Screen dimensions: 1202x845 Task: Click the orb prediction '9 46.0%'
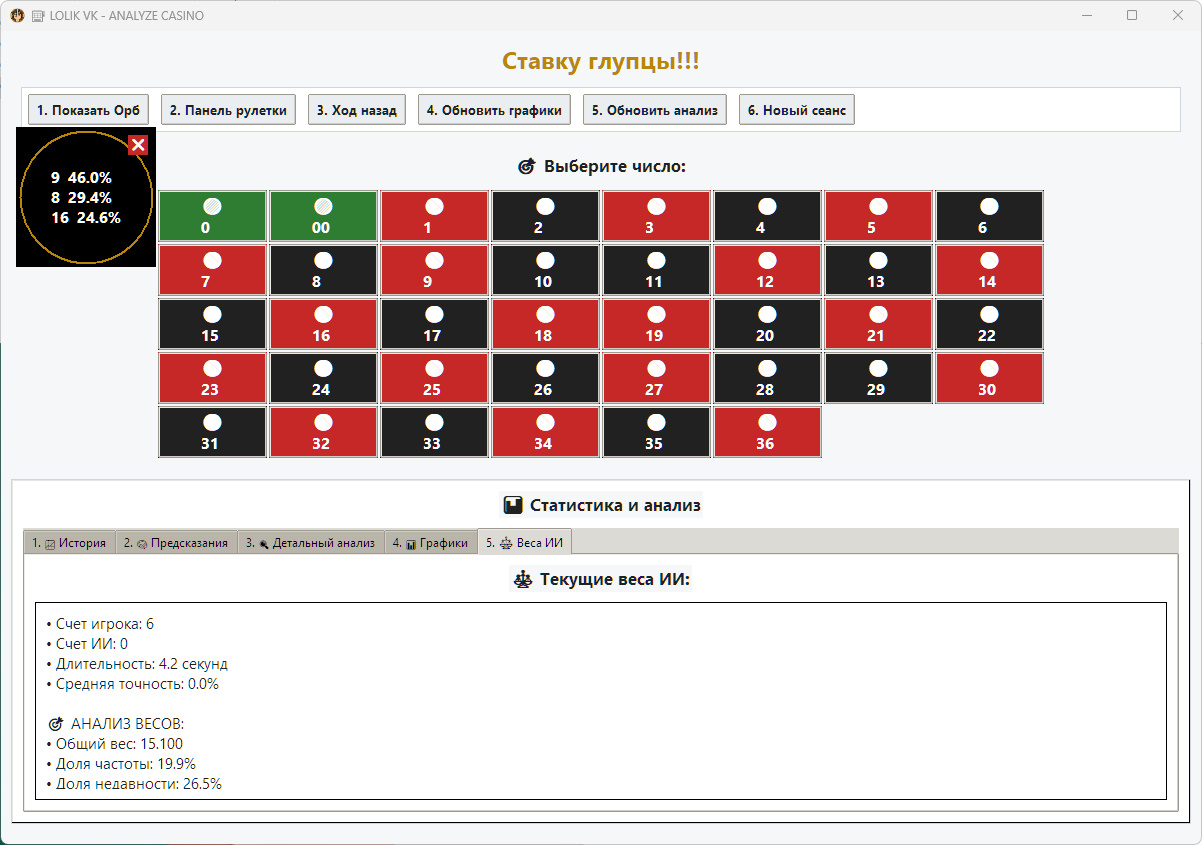pyautogui.click(x=81, y=177)
